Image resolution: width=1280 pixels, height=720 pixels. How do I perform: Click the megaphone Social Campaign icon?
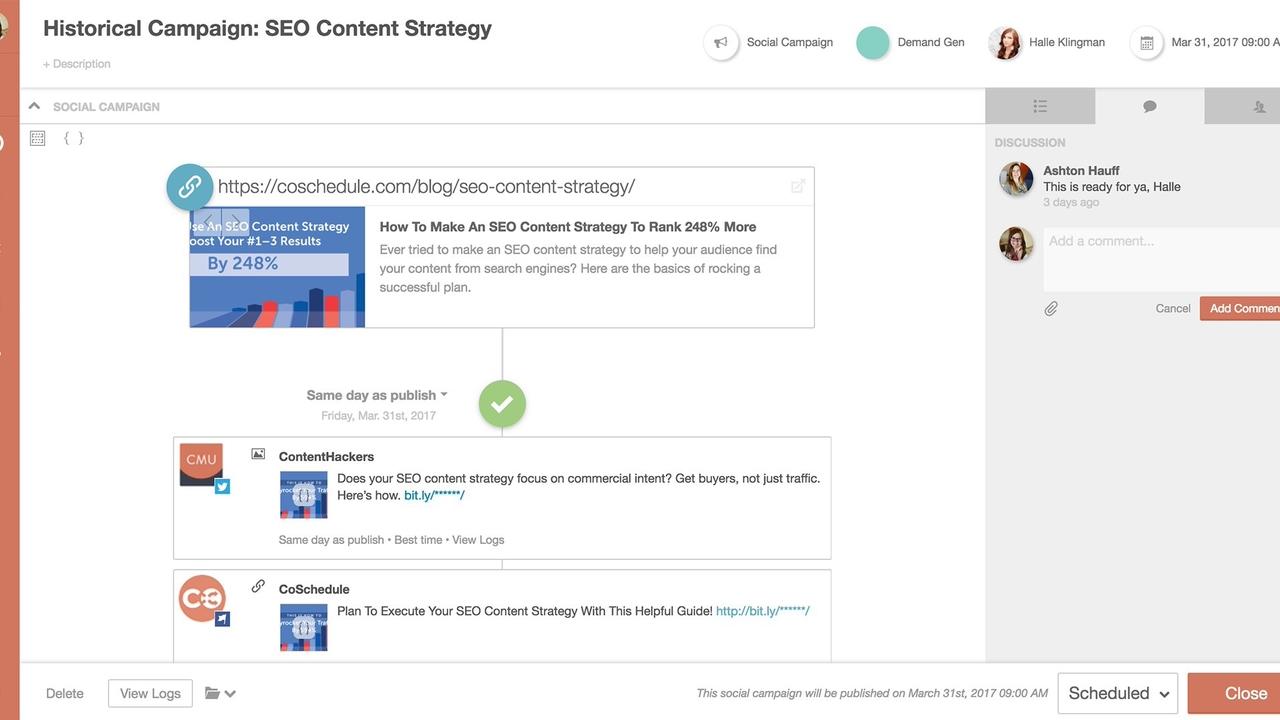click(x=720, y=43)
